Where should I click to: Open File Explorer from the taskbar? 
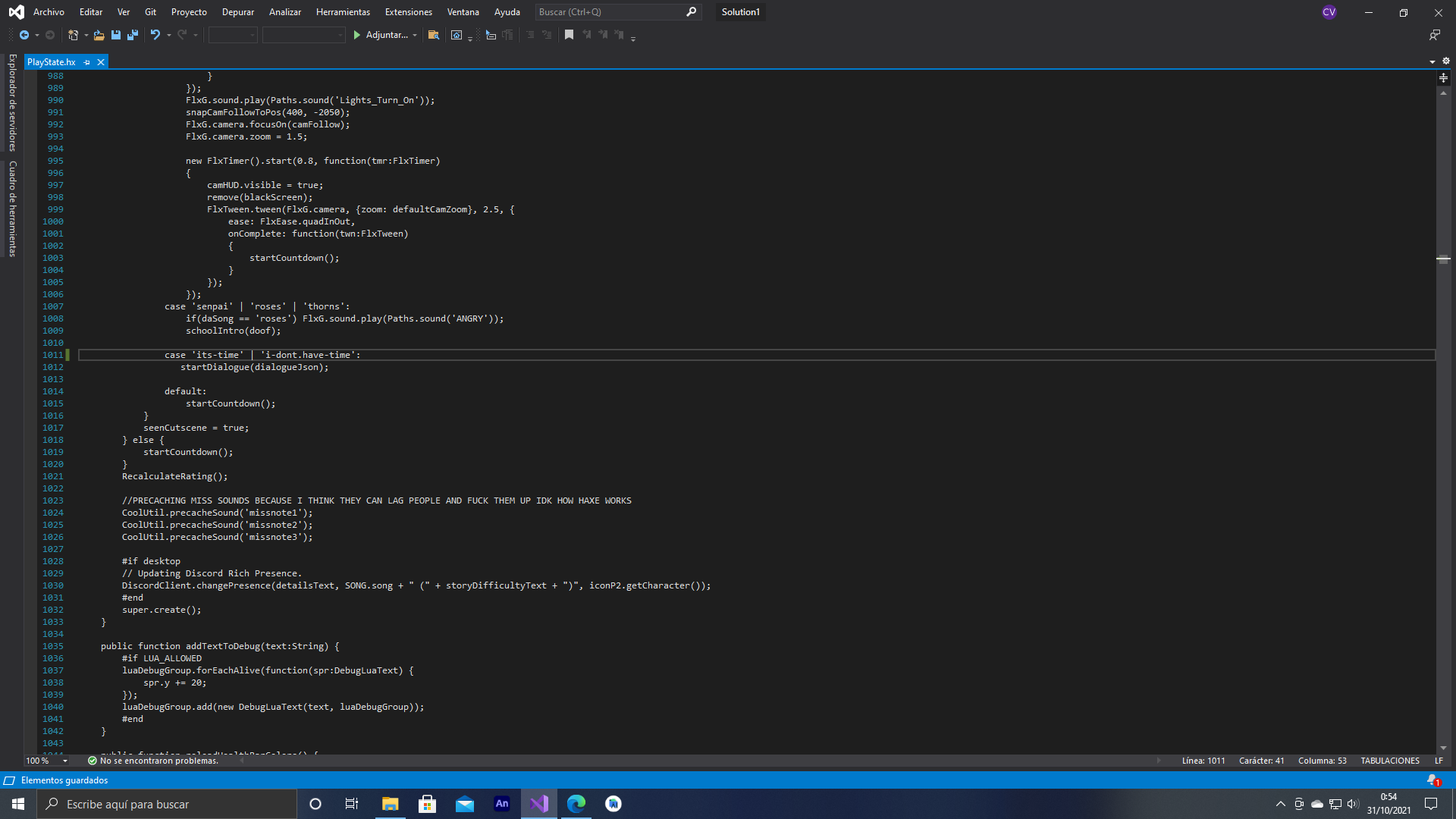click(390, 804)
